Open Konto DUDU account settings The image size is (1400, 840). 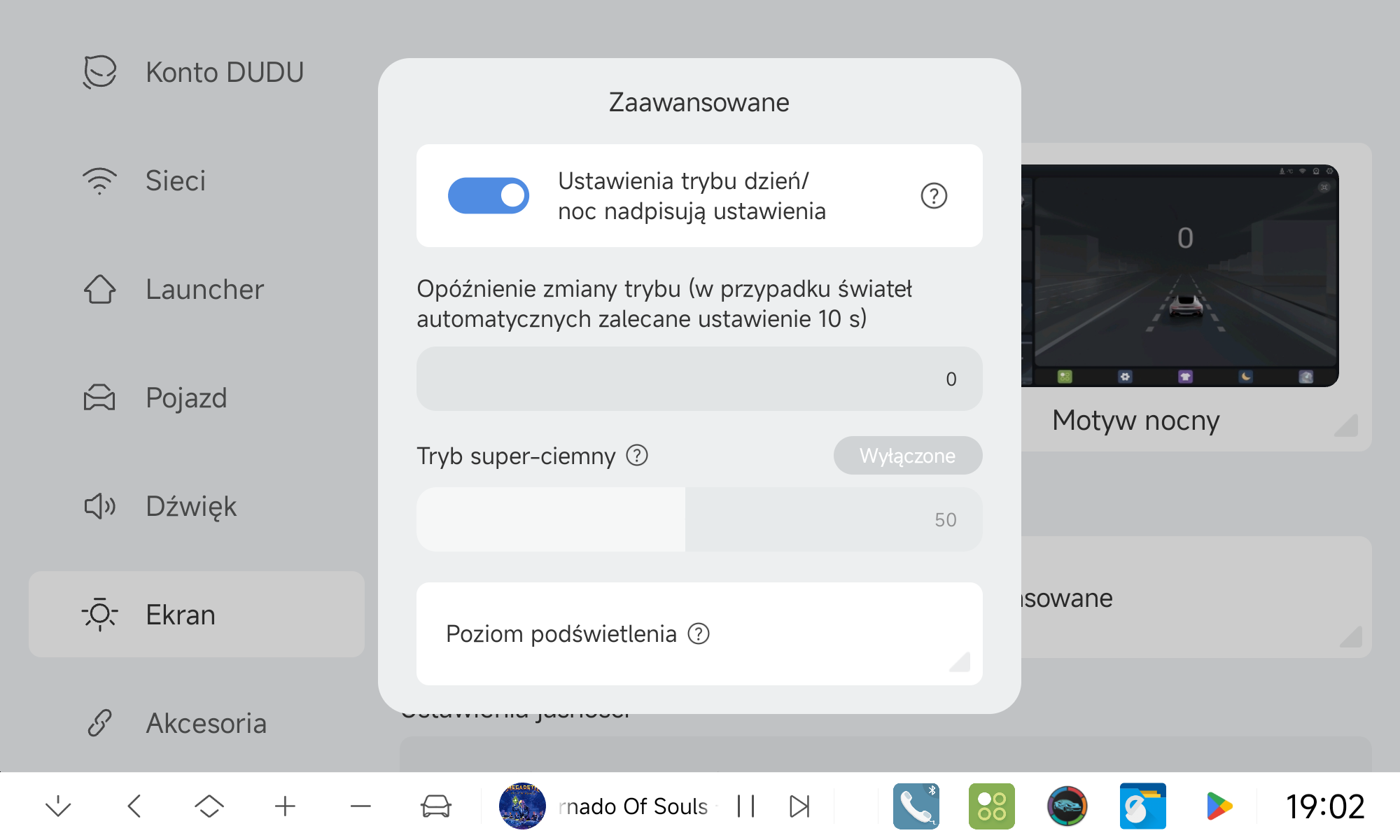[196, 72]
